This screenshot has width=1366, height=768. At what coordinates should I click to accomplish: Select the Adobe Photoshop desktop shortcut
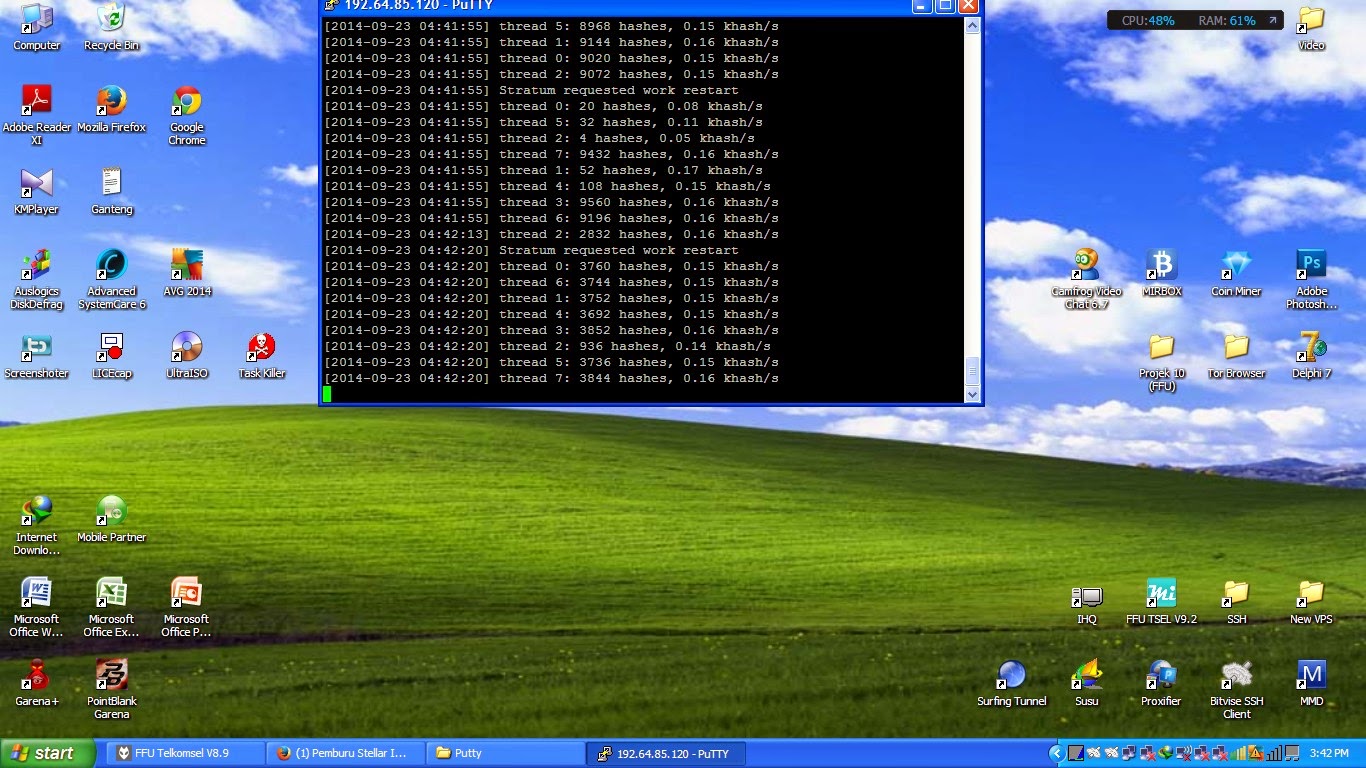[1311, 279]
